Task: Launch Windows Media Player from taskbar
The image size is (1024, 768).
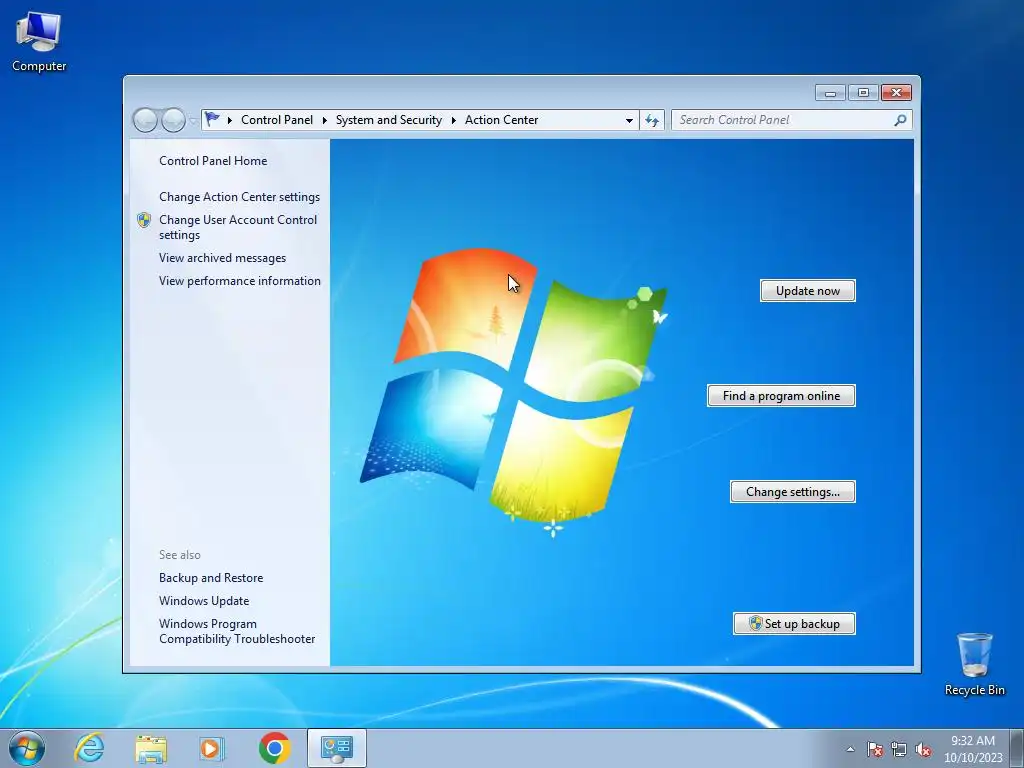Action: tap(212, 748)
